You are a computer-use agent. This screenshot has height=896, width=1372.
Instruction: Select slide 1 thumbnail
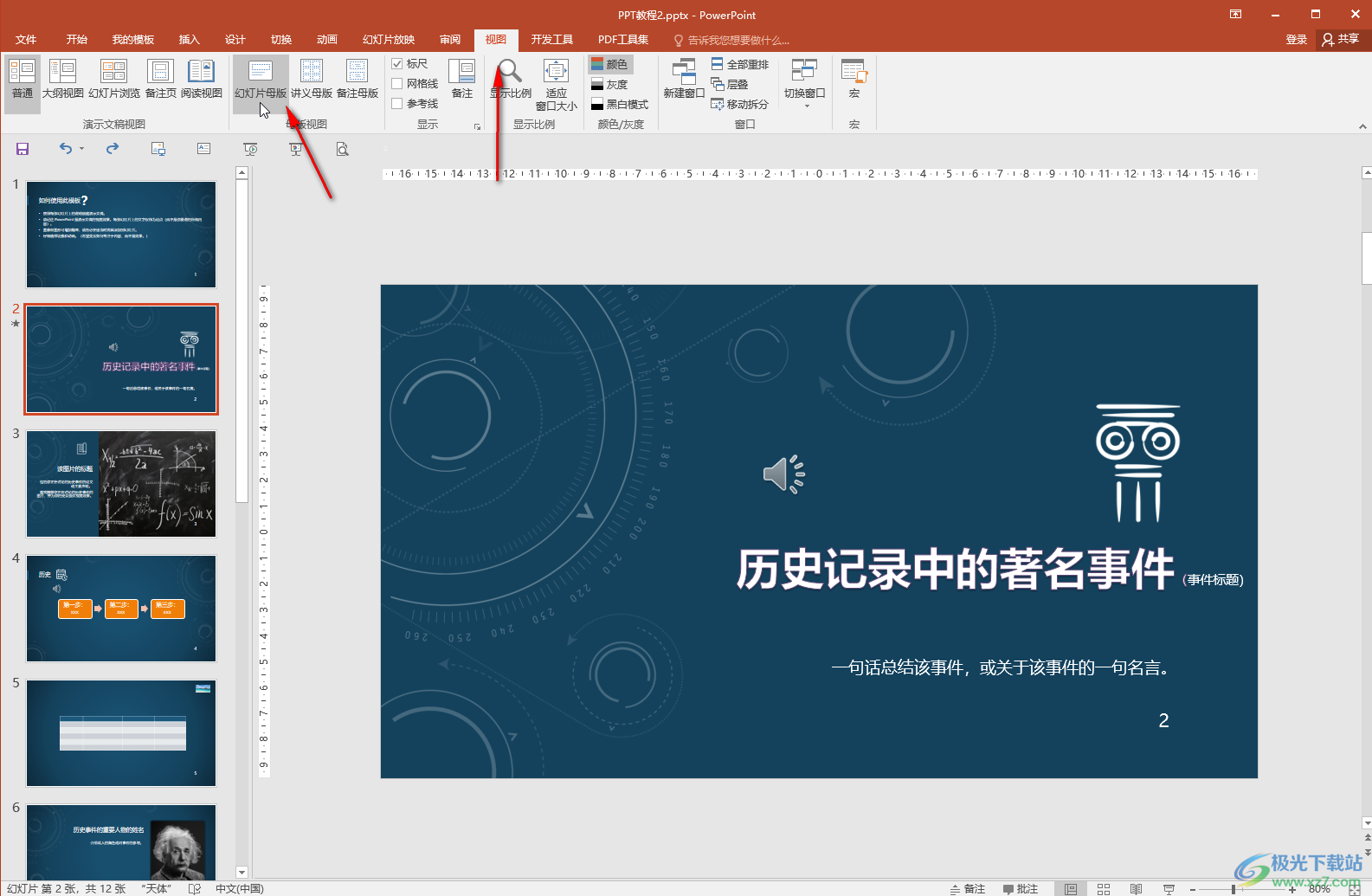pos(121,235)
